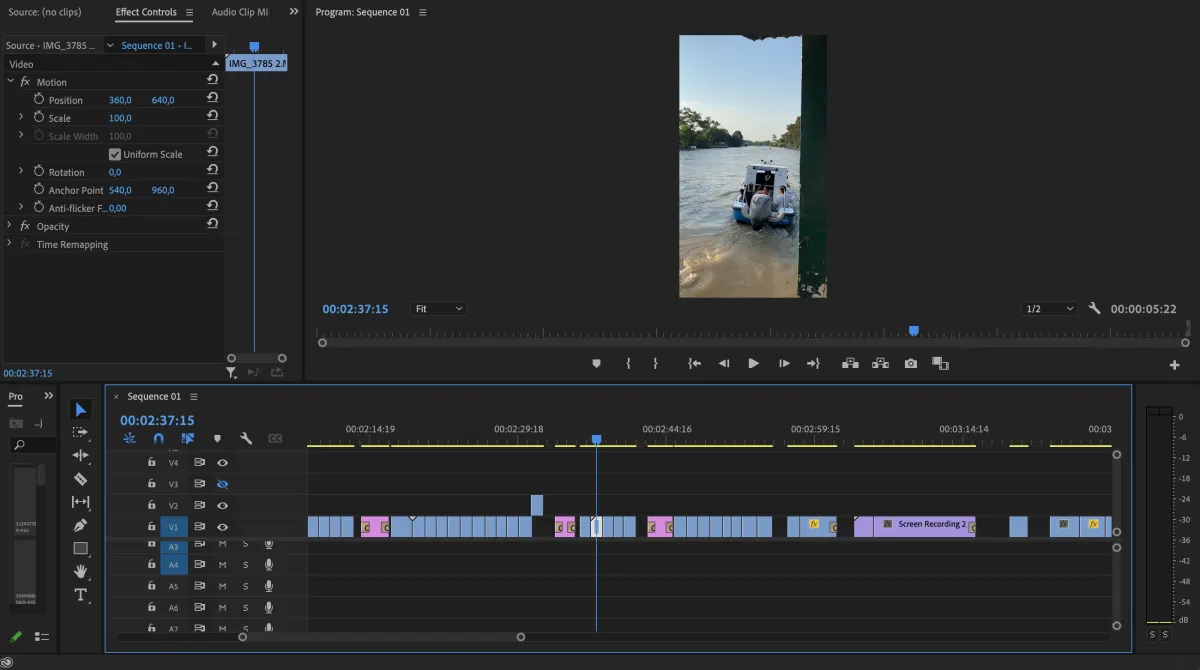
Task: Open Program monitor settings wrench
Action: click(1094, 309)
